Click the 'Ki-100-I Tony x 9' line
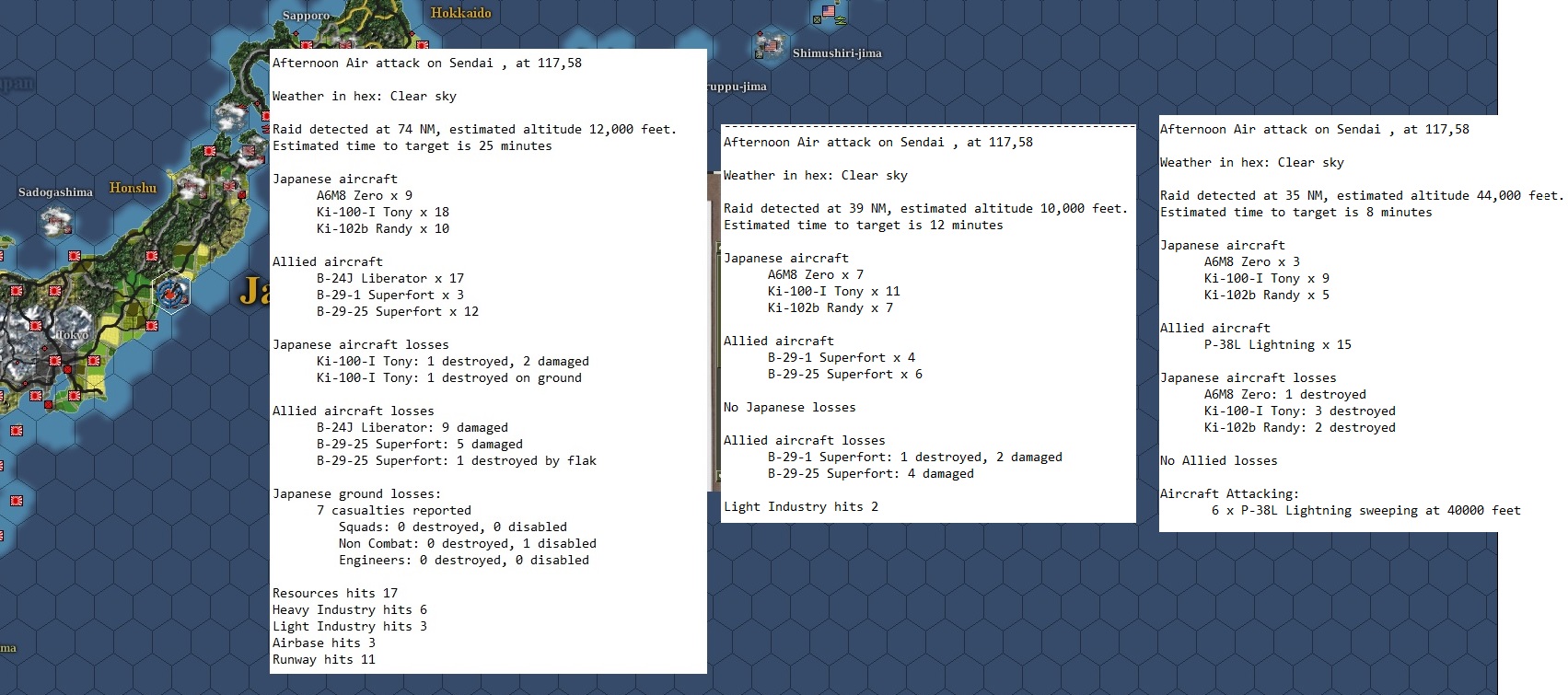1568x695 pixels. (1267, 279)
